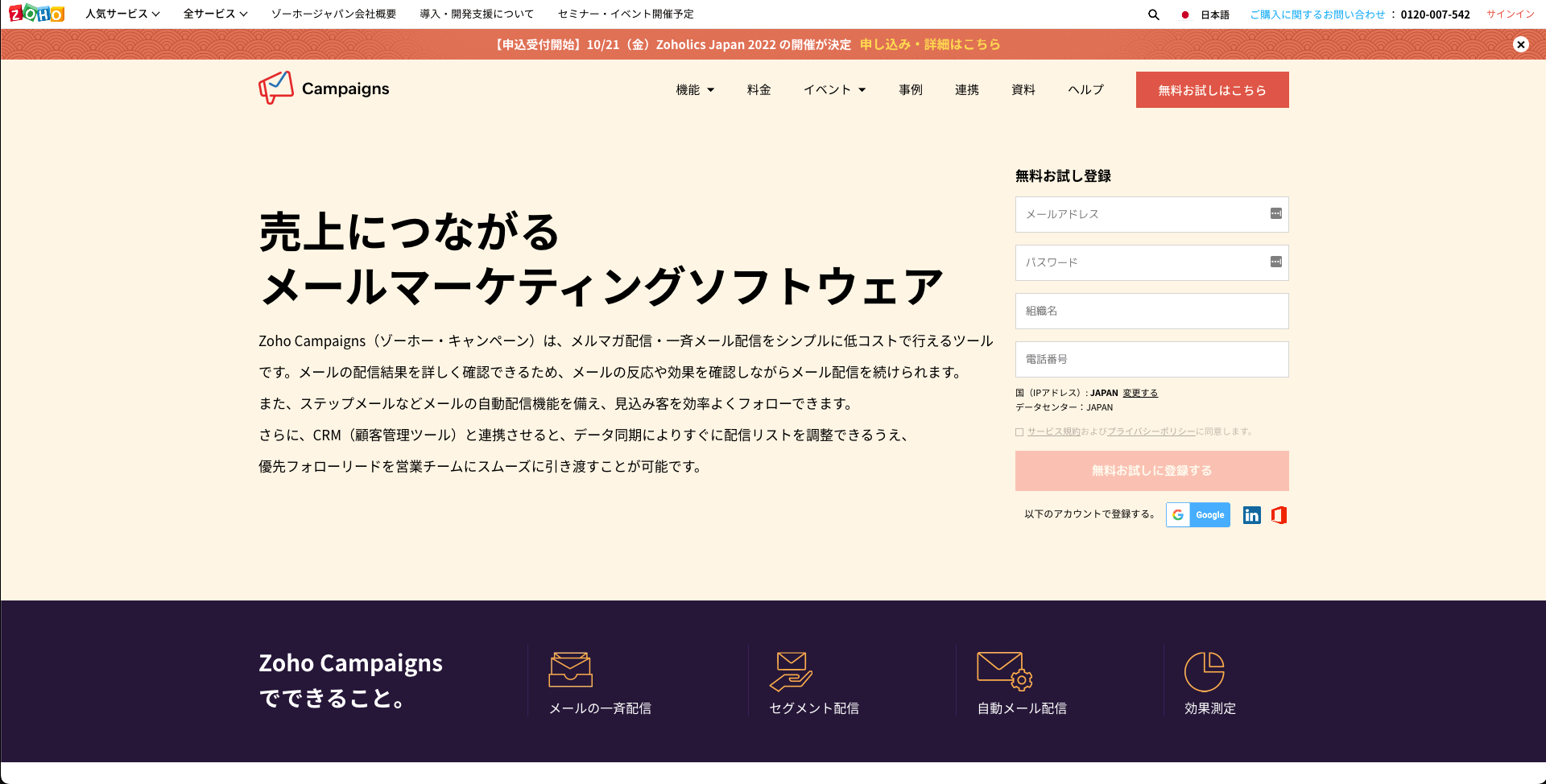Expand the 全サービス navigation menu

214,14
